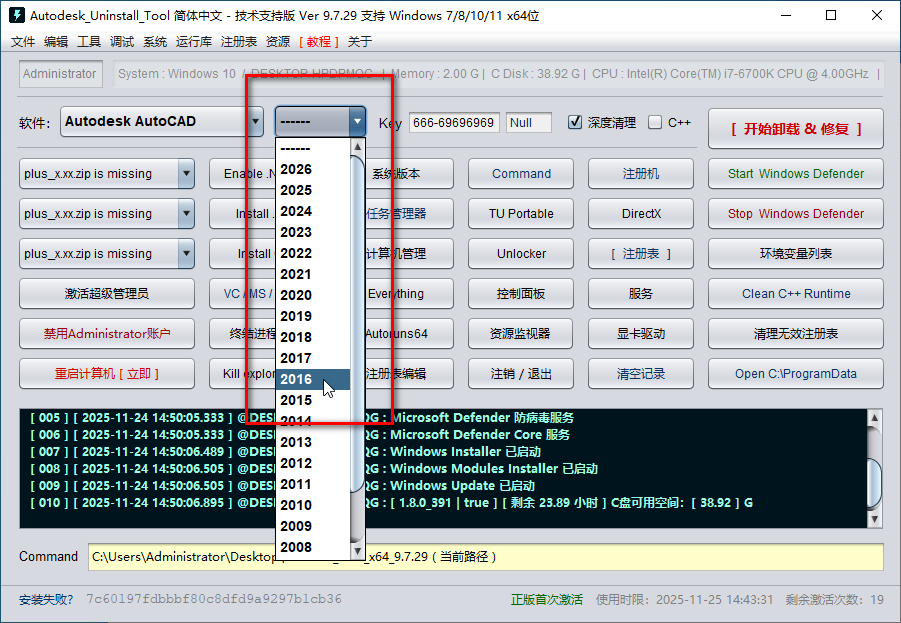Click the 开始卸载 & 修复 button
The width and height of the screenshot is (901, 623).
(x=796, y=129)
